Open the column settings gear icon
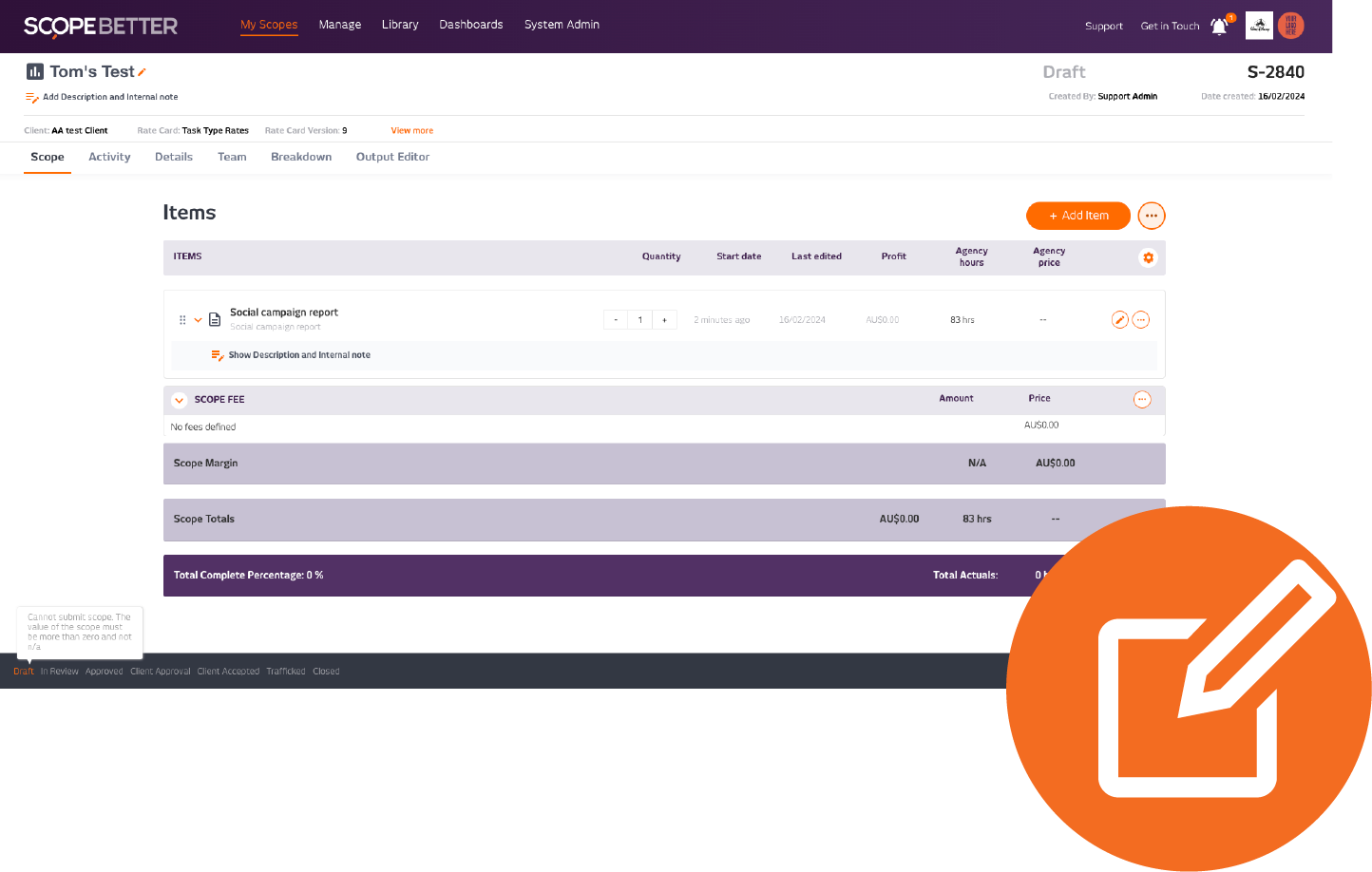 1148,257
